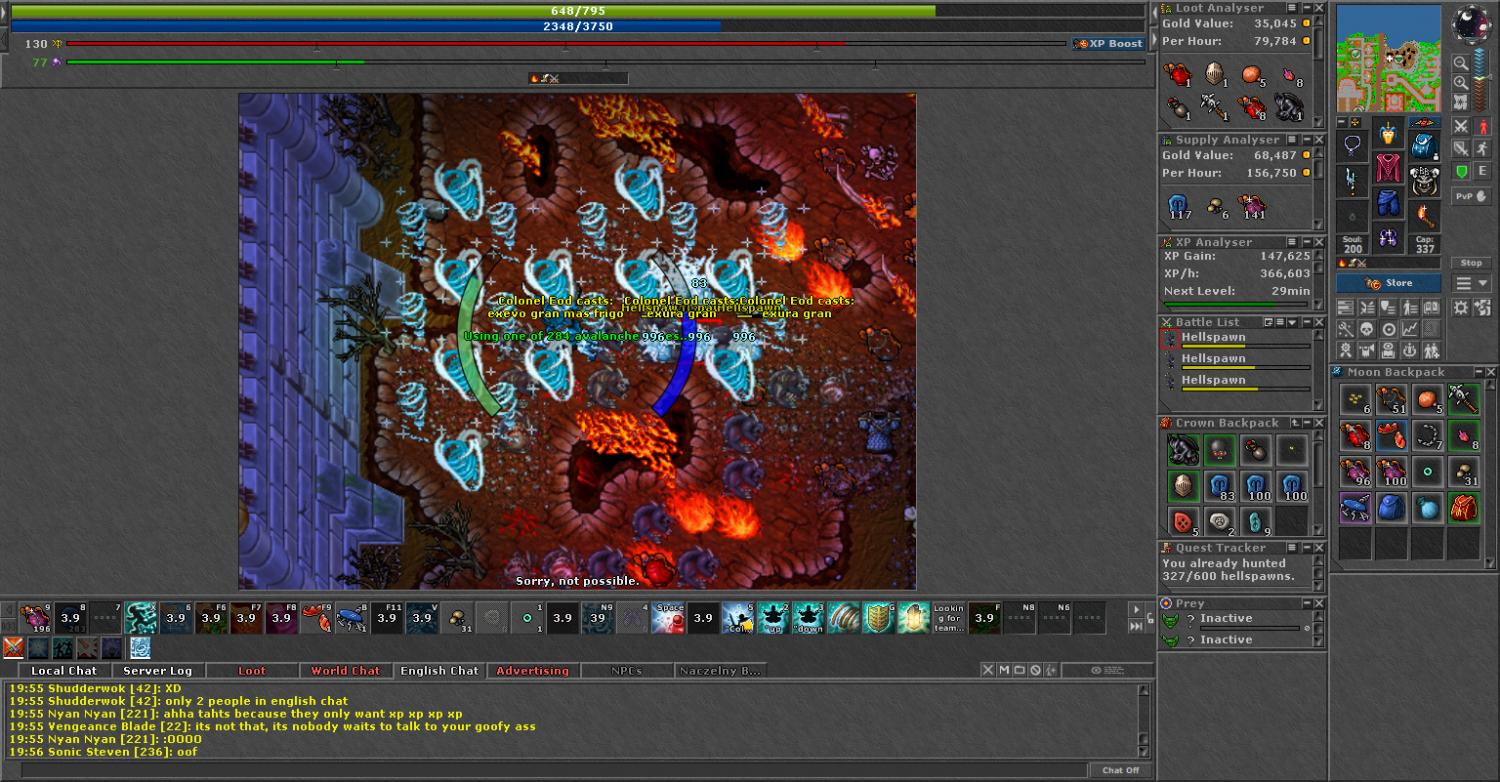Viewport: 1500px width, 782px height.
Task: Toggle the crossed swords offensive stance
Action: [1461, 127]
